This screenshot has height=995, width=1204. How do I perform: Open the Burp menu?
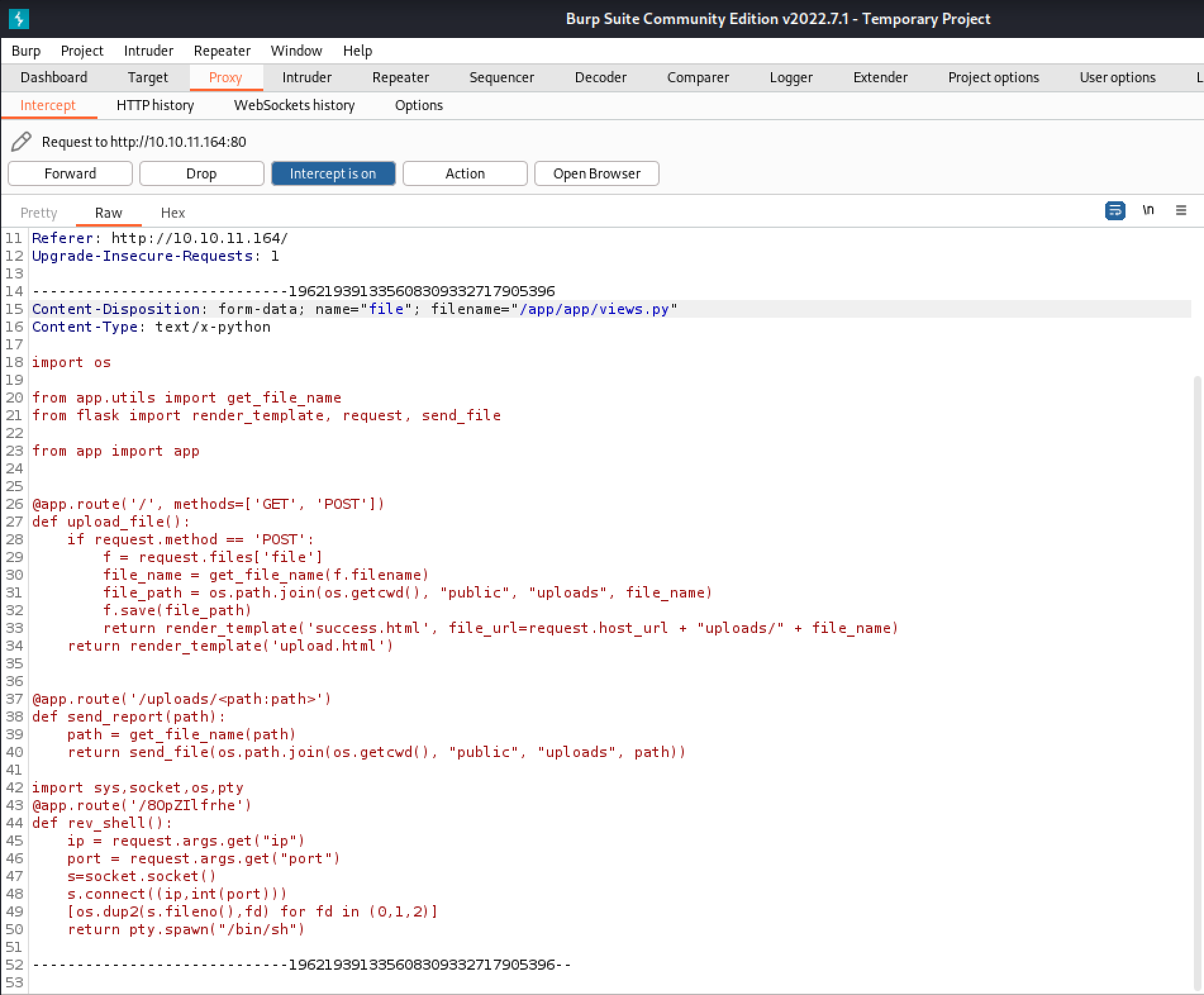pos(26,51)
